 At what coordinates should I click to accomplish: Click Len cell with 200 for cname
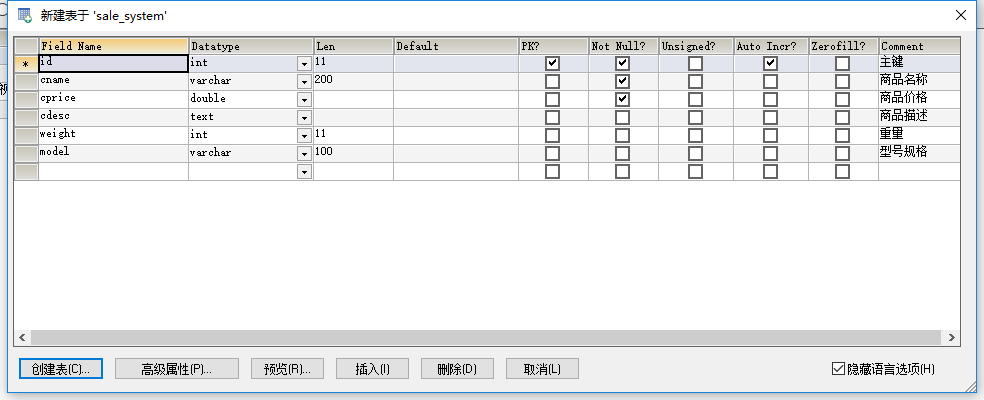[x=354, y=82]
